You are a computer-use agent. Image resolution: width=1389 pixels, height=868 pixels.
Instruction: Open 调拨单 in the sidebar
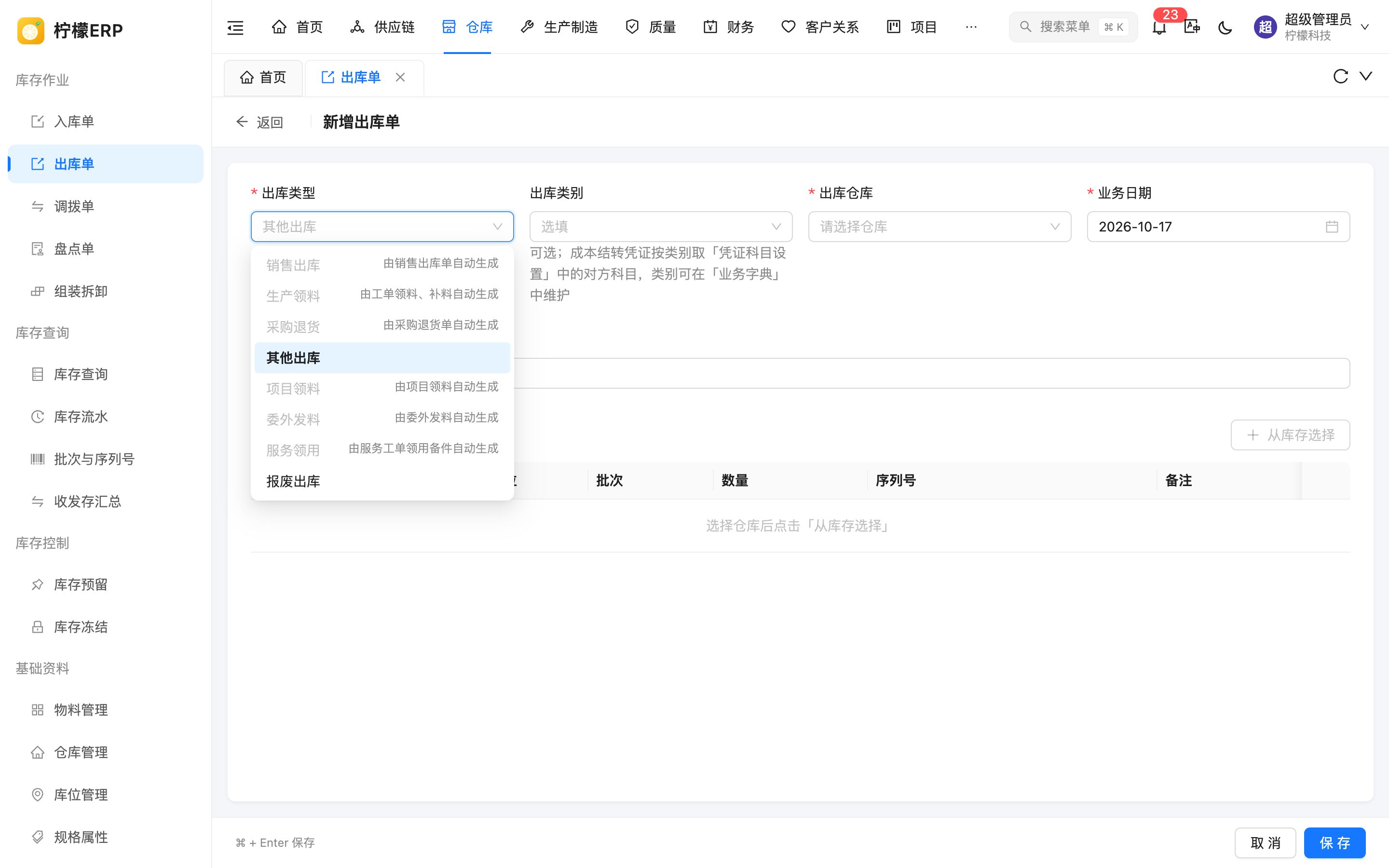[106, 207]
